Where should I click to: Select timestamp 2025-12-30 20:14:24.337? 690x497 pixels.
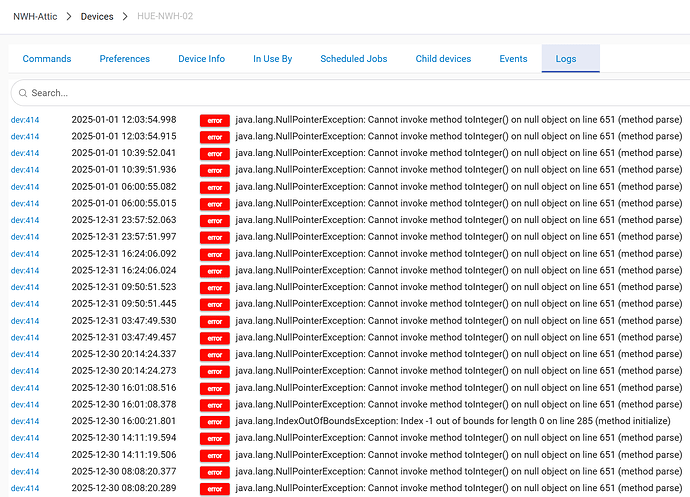point(124,354)
